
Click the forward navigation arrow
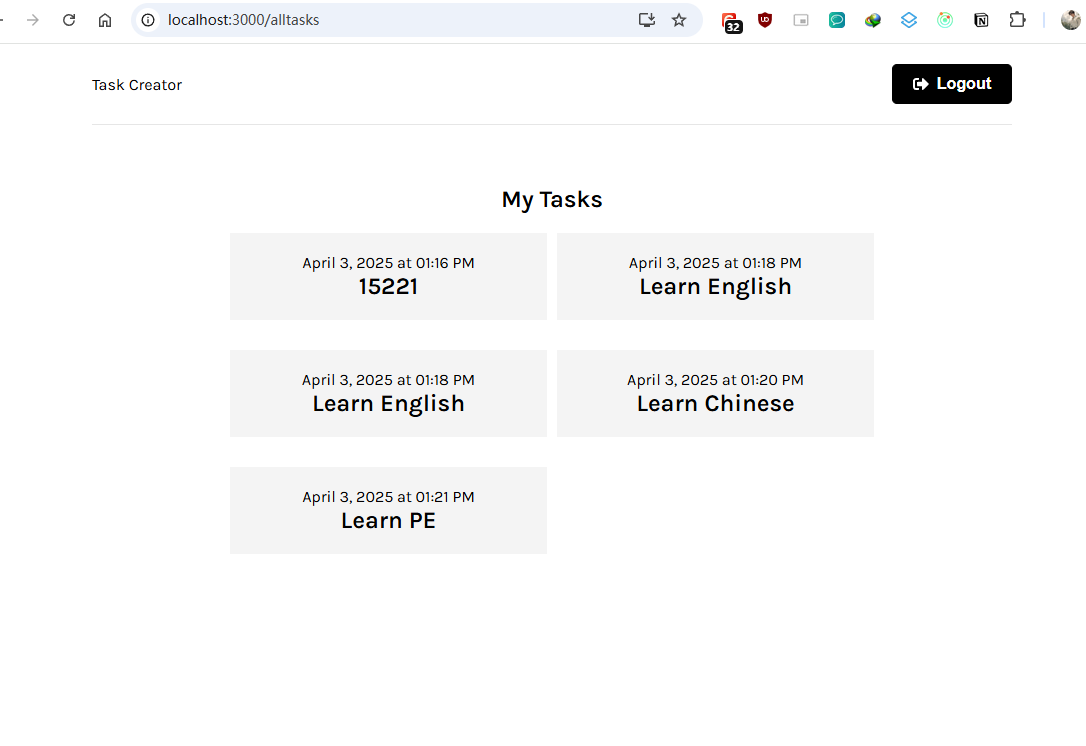33,20
